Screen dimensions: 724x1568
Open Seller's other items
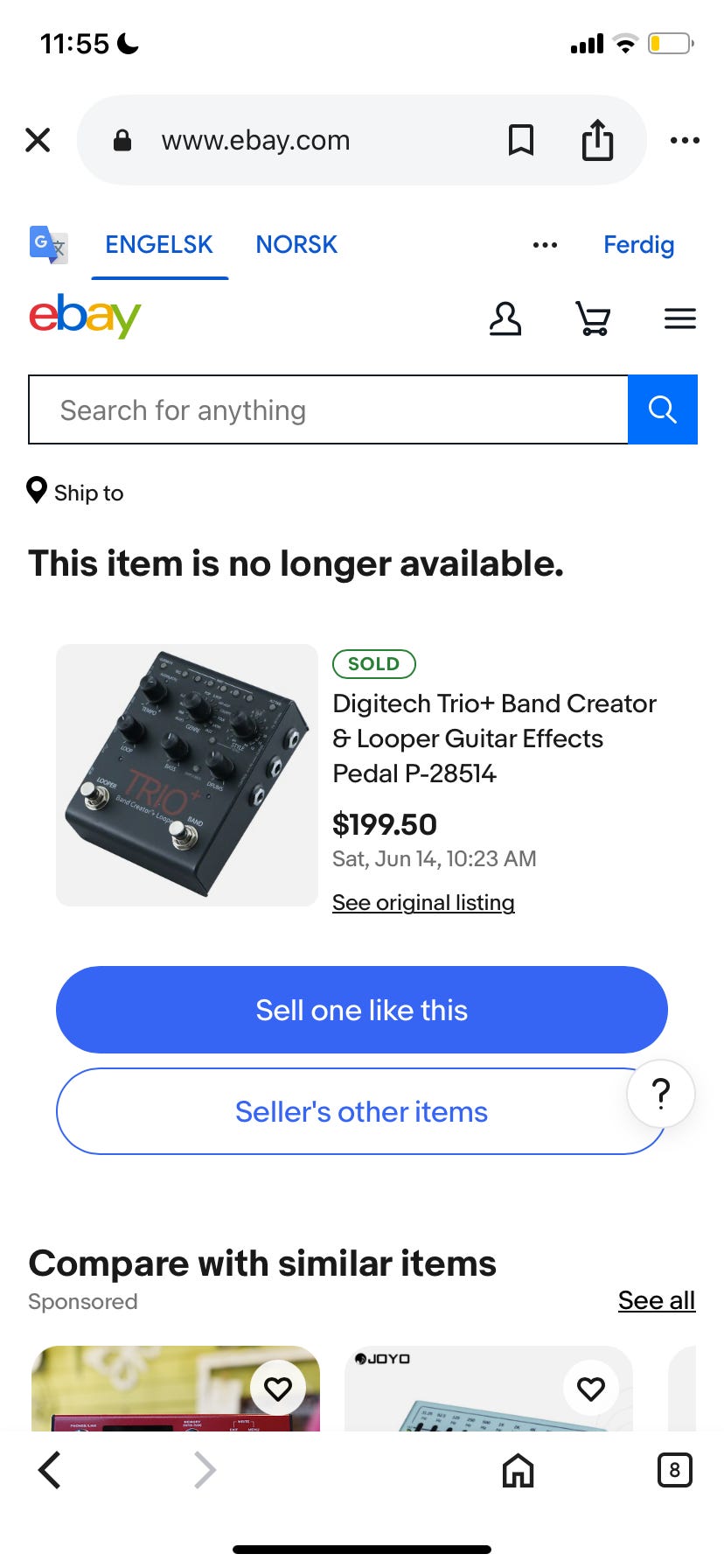coord(362,1111)
